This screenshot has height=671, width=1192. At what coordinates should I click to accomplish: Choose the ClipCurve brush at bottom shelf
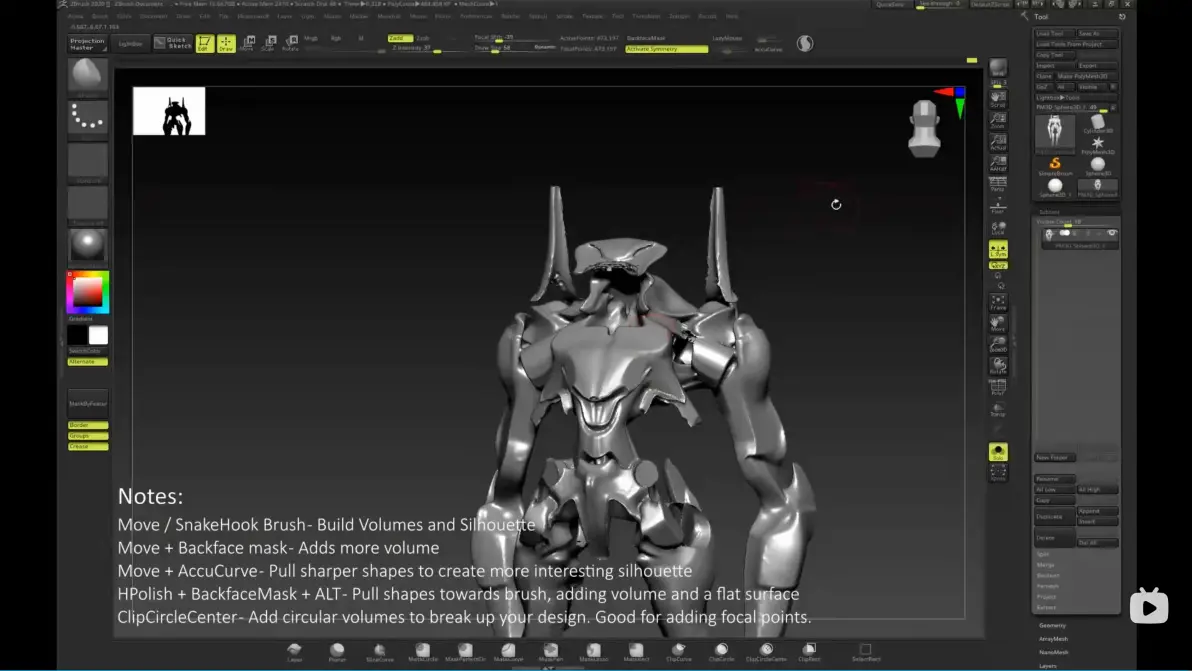(679, 651)
